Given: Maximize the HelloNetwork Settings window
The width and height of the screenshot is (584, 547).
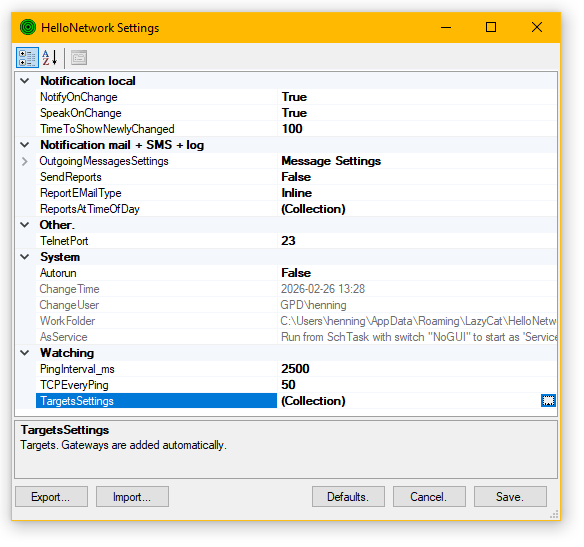Looking at the screenshot, I should (x=491, y=27).
